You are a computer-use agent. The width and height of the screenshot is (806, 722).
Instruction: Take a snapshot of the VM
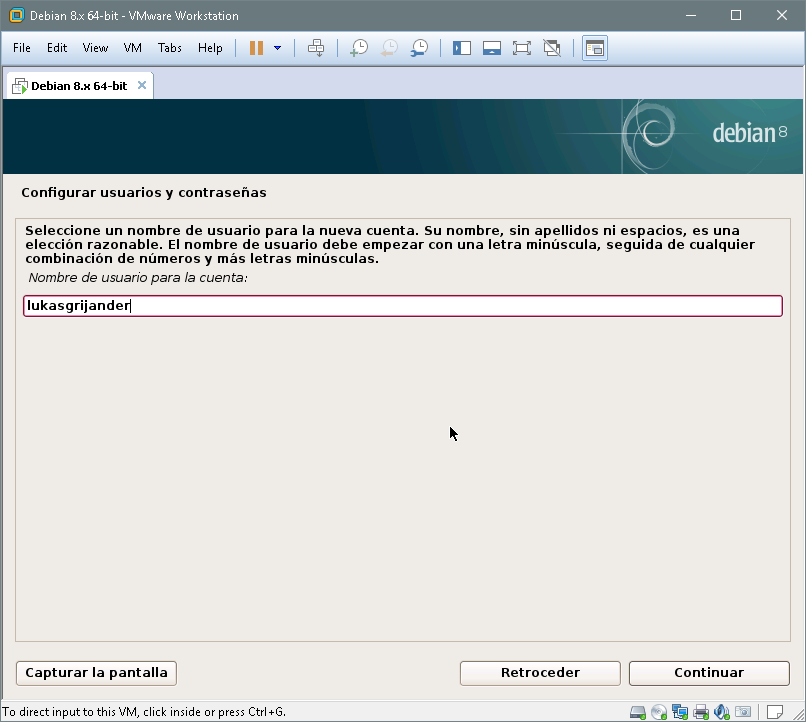click(x=358, y=48)
